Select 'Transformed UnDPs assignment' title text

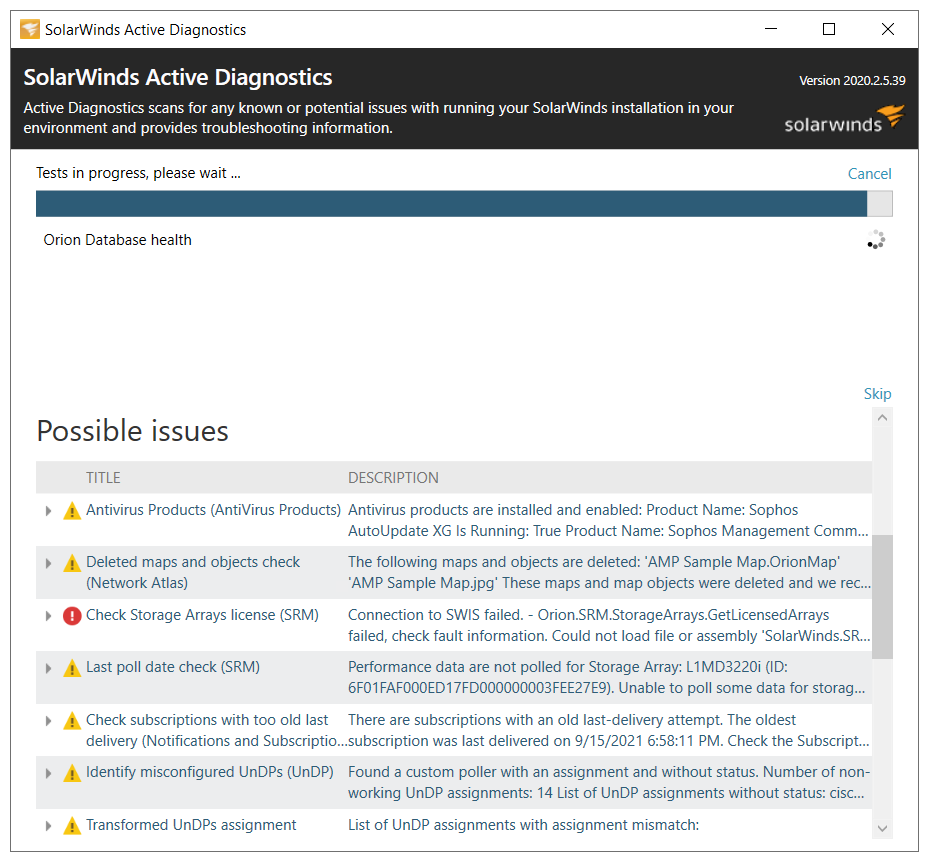coord(191,825)
